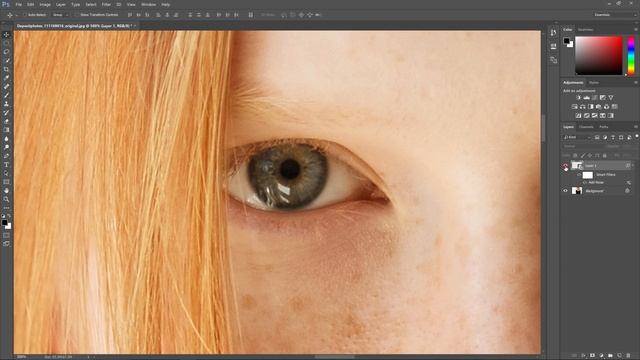Enable the Auto-Select checkbox
640x360 pixels.
(x=24, y=15)
